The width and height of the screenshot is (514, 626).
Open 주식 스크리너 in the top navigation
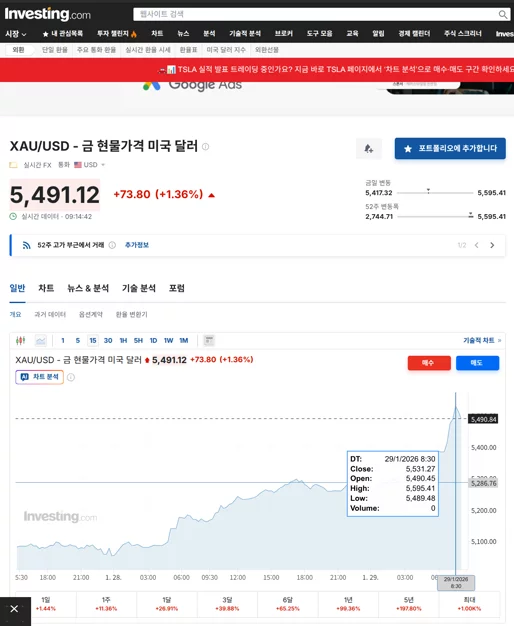(463, 34)
